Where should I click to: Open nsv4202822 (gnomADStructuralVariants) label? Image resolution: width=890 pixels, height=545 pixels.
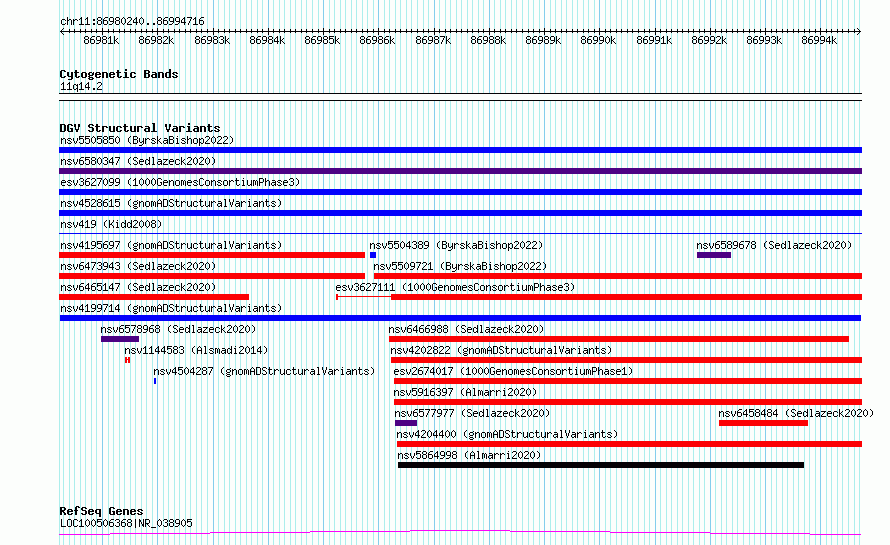[501, 350]
